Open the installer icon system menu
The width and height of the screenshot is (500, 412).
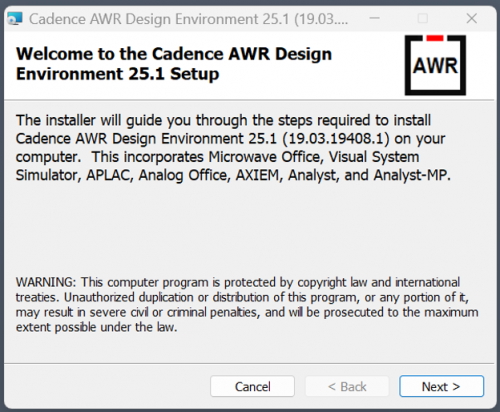point(15,19)
